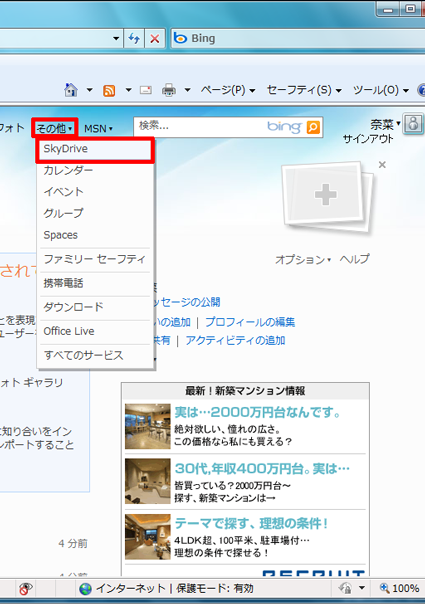Close the photo placeholder with X
This screenshot has height=604, width=425.
coord(382,165)
